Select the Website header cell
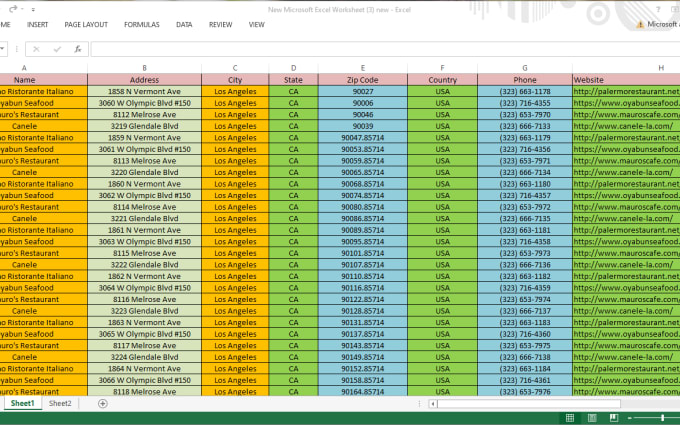 point(626,80)
